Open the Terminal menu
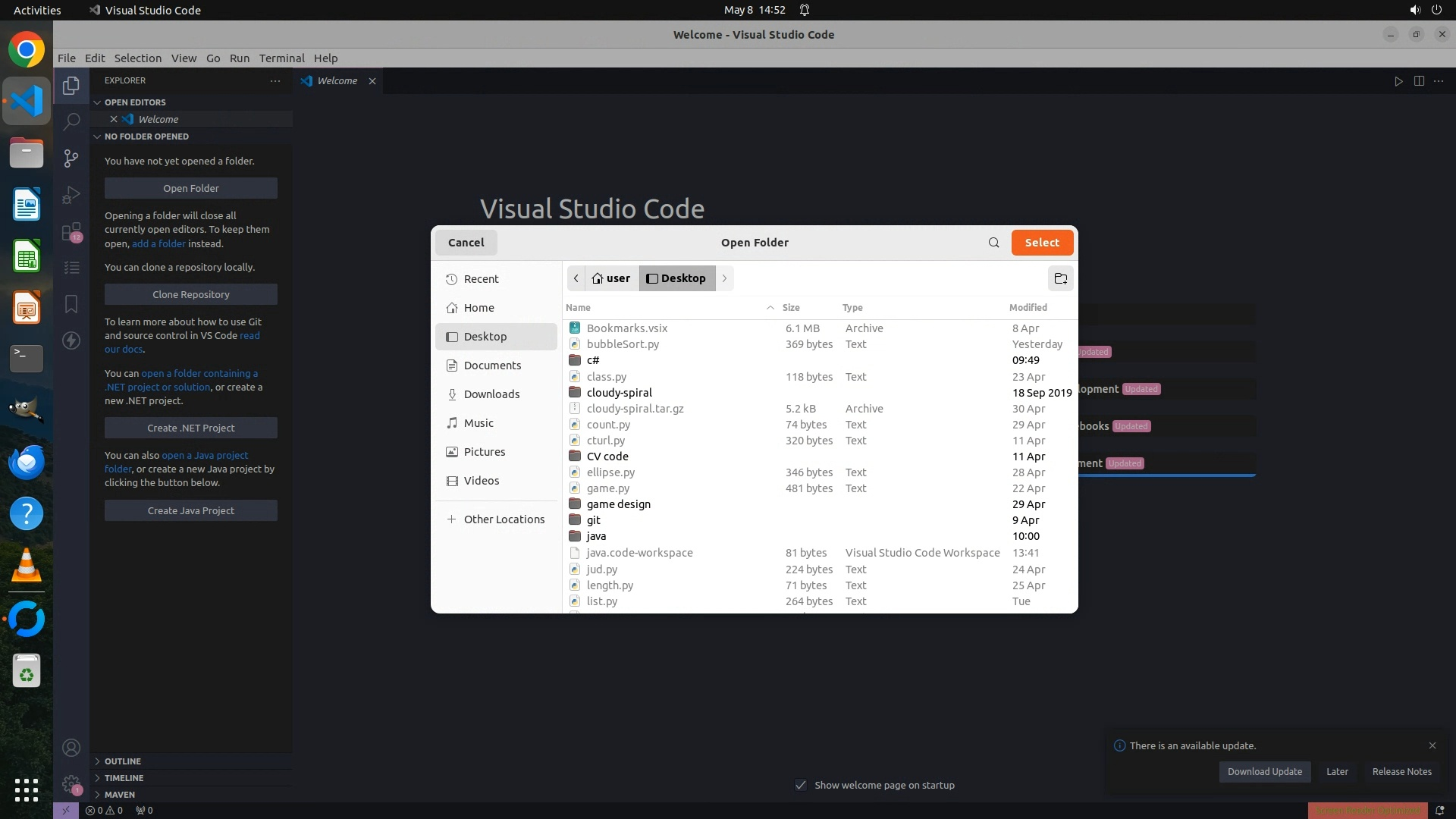1456x819 pixels. (x=281, y=58)
